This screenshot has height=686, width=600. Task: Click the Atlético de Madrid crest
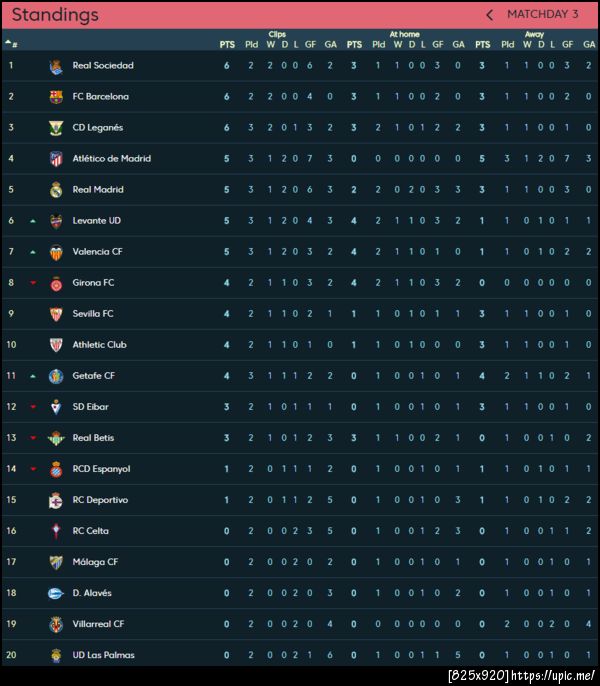pyautogui.click(x=56, y=159)
